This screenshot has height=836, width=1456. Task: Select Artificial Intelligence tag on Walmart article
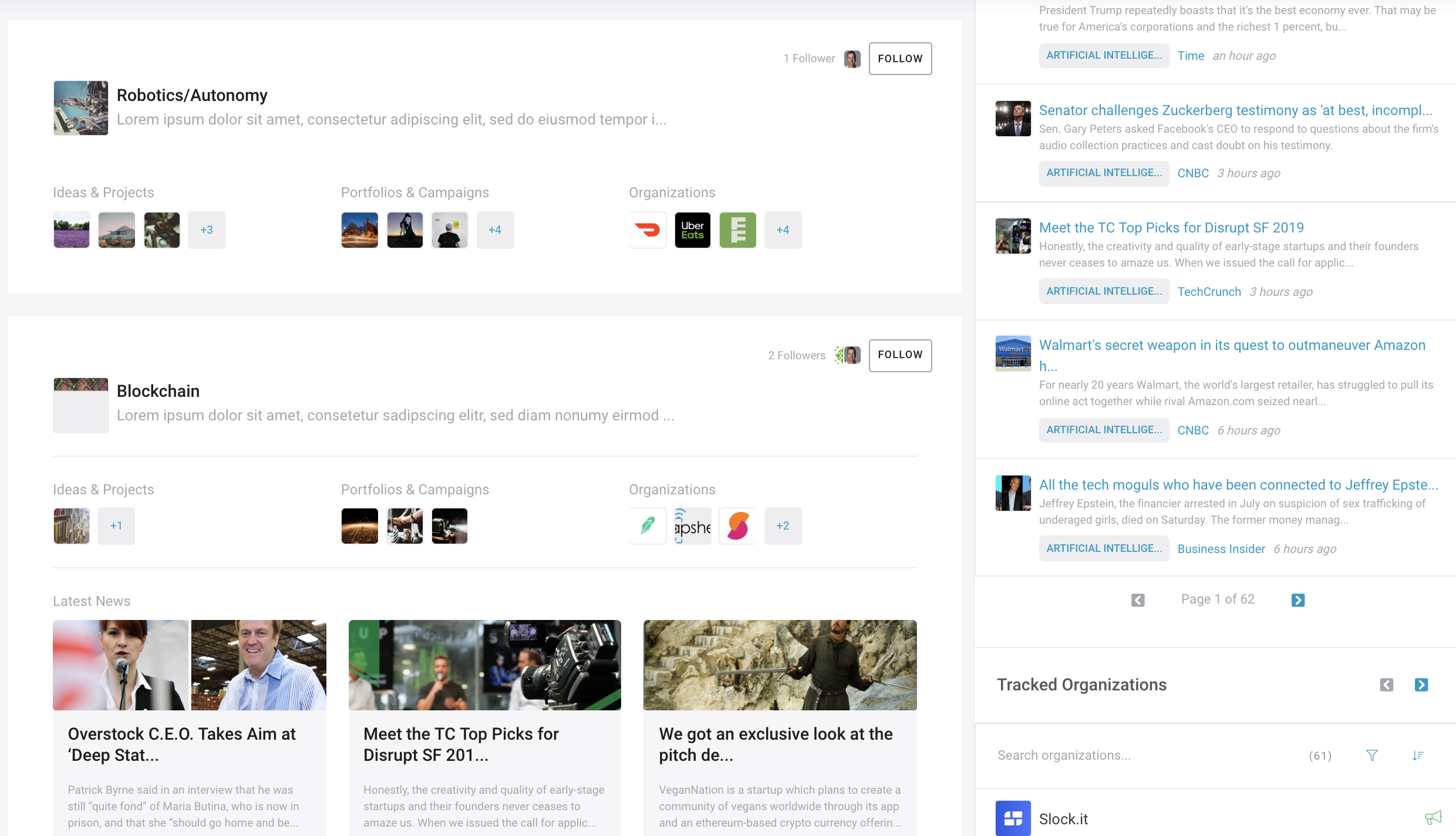[x=1104, y=430]
